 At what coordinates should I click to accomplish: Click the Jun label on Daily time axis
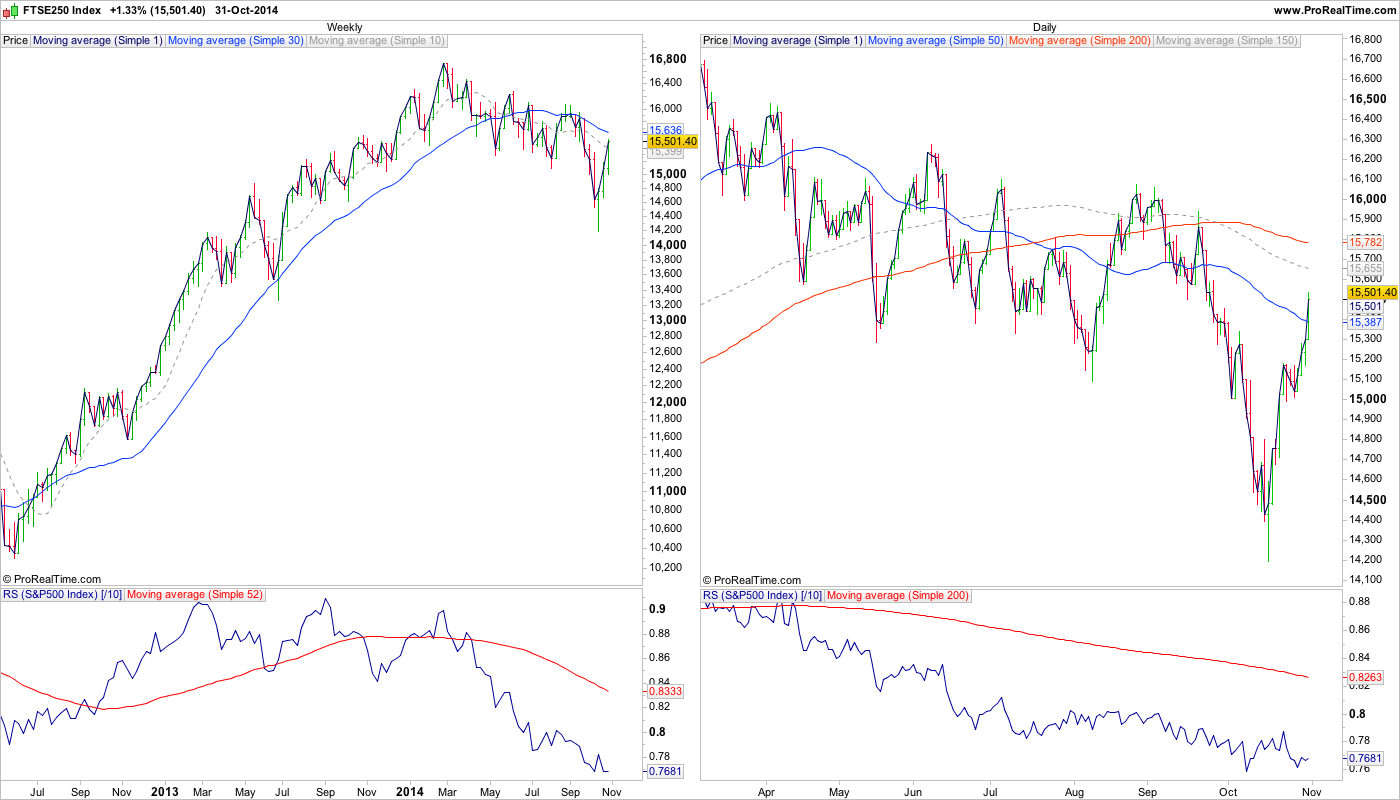(x=913, y=792)
